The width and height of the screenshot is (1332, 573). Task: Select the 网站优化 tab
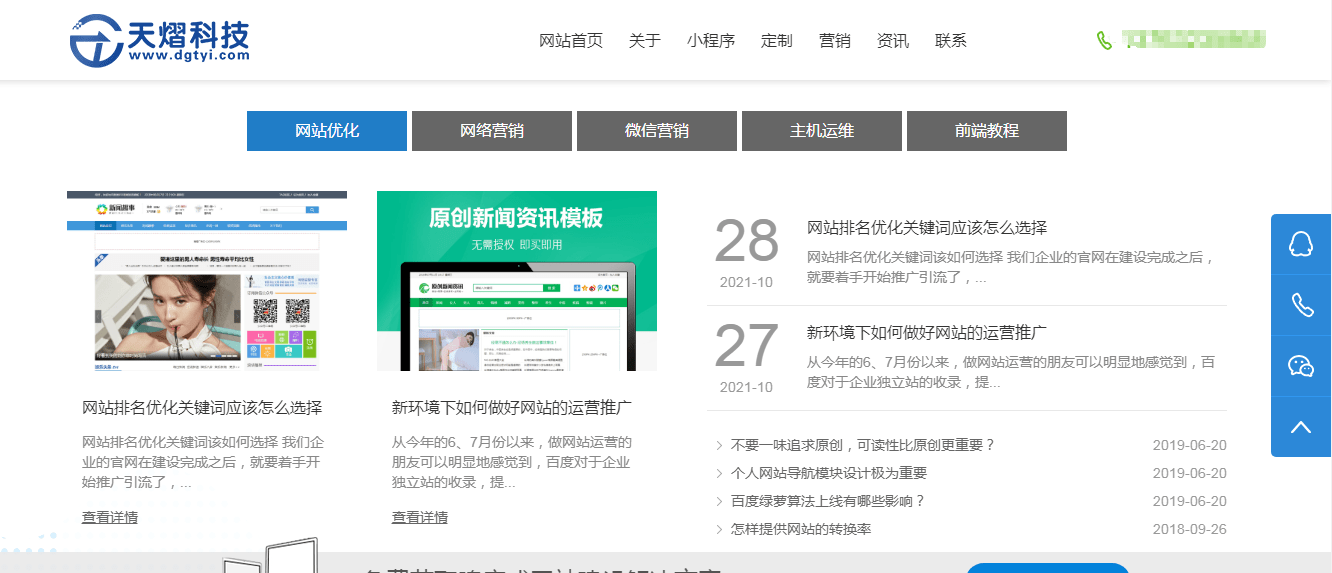click(327, 131)
